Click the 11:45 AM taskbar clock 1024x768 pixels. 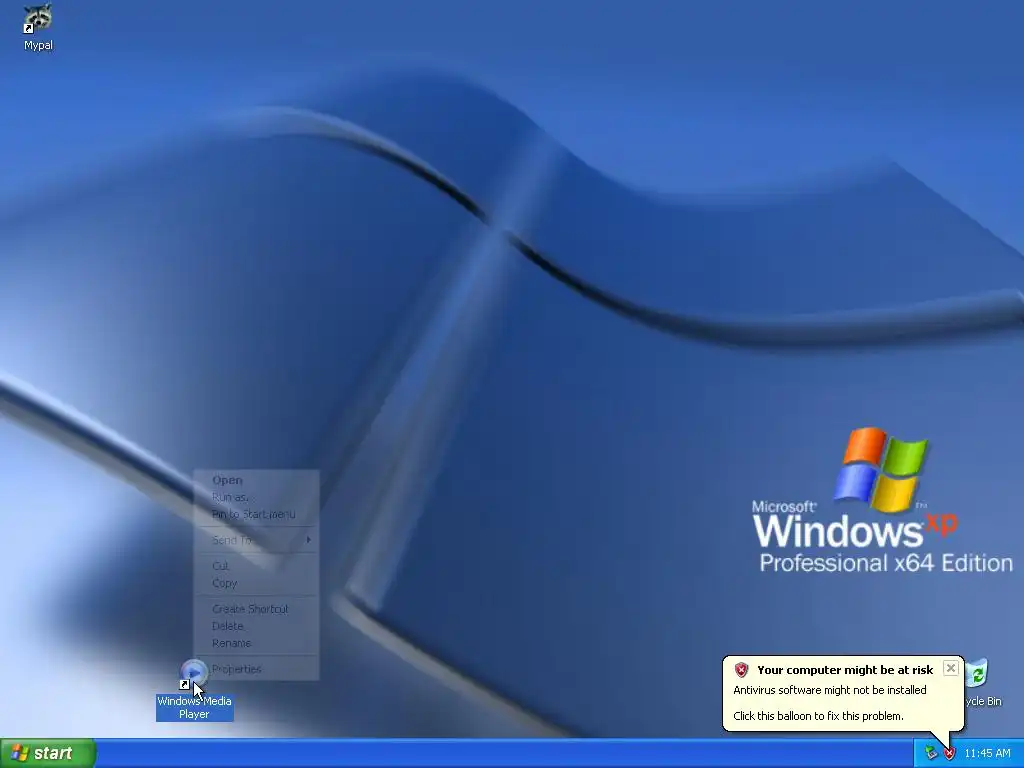pos(987,754)
